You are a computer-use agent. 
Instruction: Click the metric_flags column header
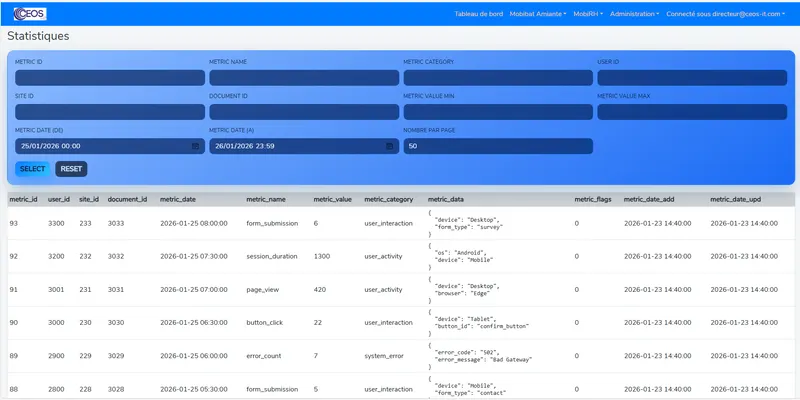click(592, 199)
